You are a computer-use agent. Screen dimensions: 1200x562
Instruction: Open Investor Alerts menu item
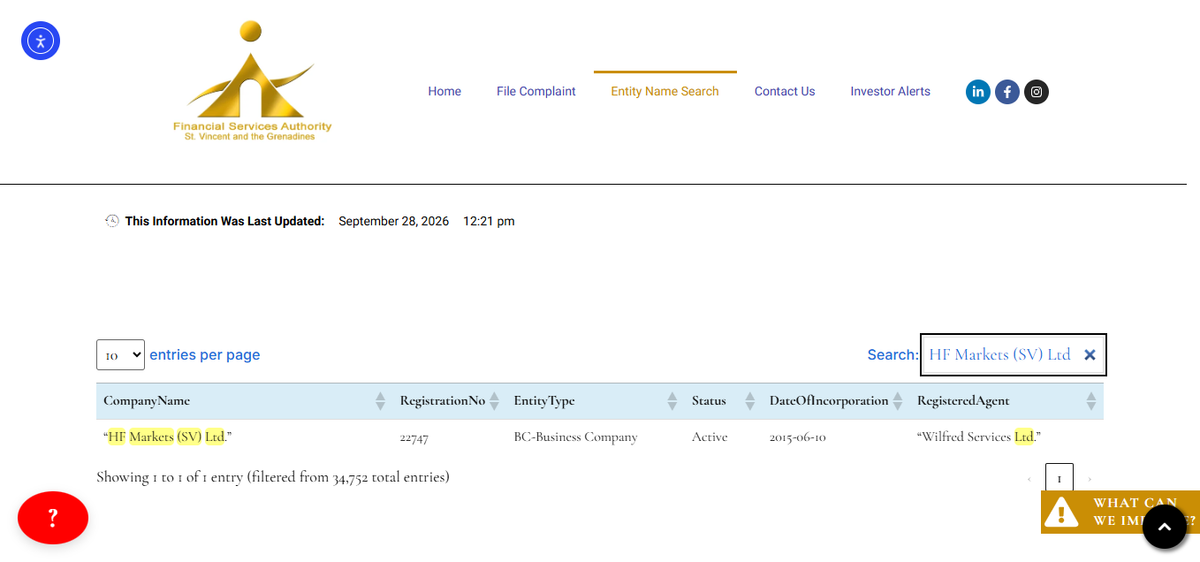pos(890,91)
